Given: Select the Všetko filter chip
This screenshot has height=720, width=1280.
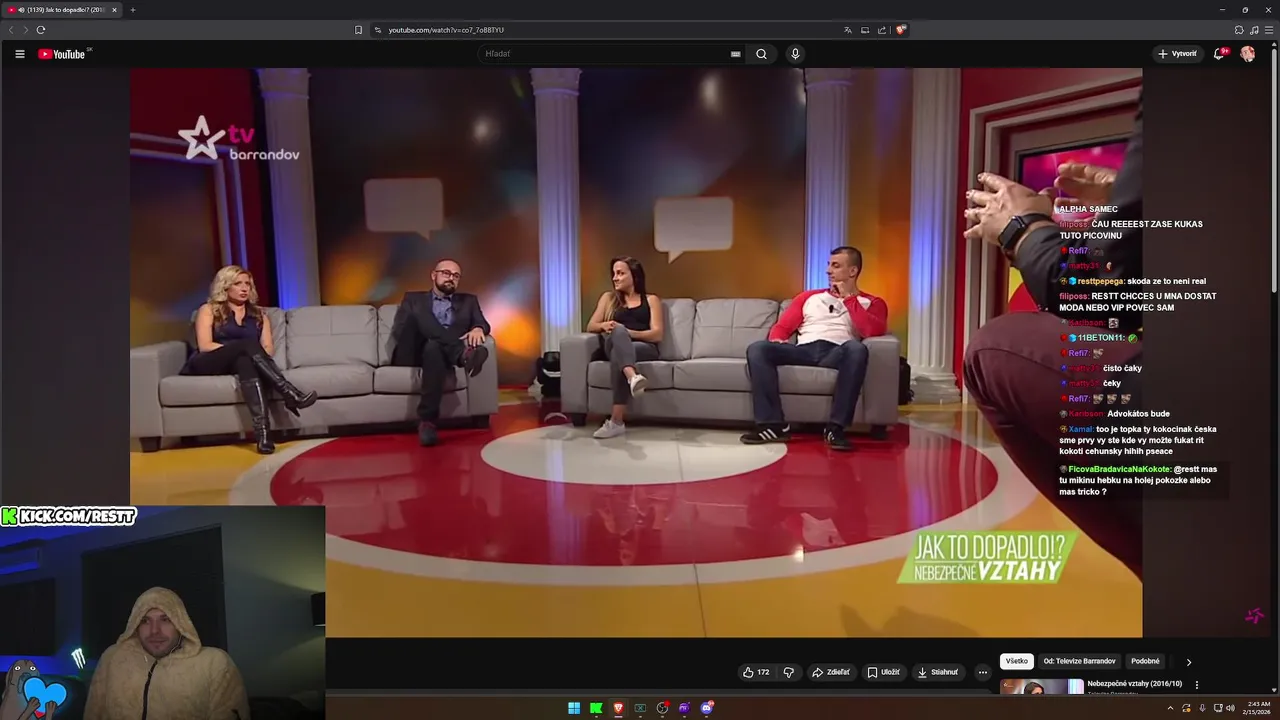Looking at the screenshot, I should (1016, 661).
